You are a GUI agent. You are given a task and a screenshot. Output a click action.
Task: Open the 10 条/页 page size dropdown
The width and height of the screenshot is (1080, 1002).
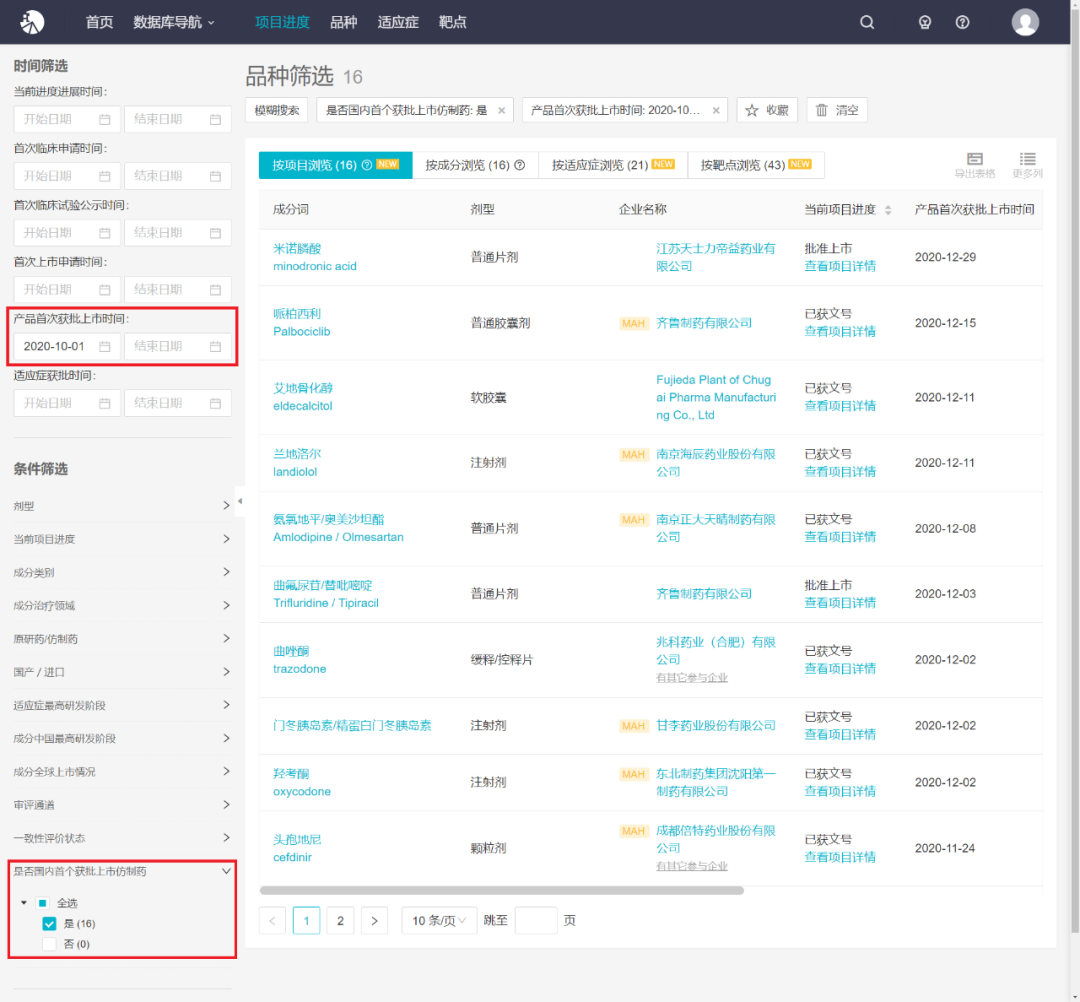(439, 921)
